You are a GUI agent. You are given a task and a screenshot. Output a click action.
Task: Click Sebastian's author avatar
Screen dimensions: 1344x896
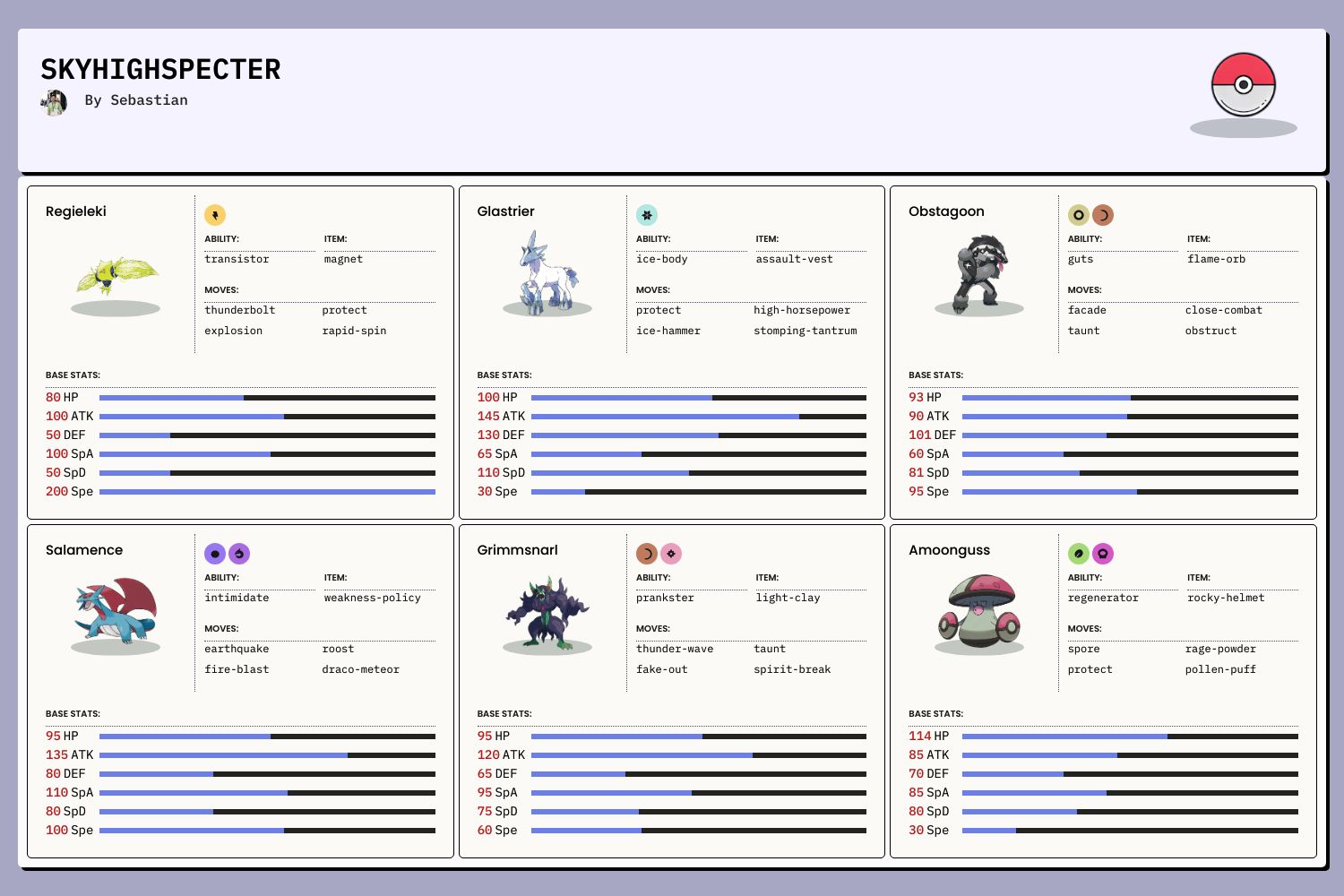point(54,102)
